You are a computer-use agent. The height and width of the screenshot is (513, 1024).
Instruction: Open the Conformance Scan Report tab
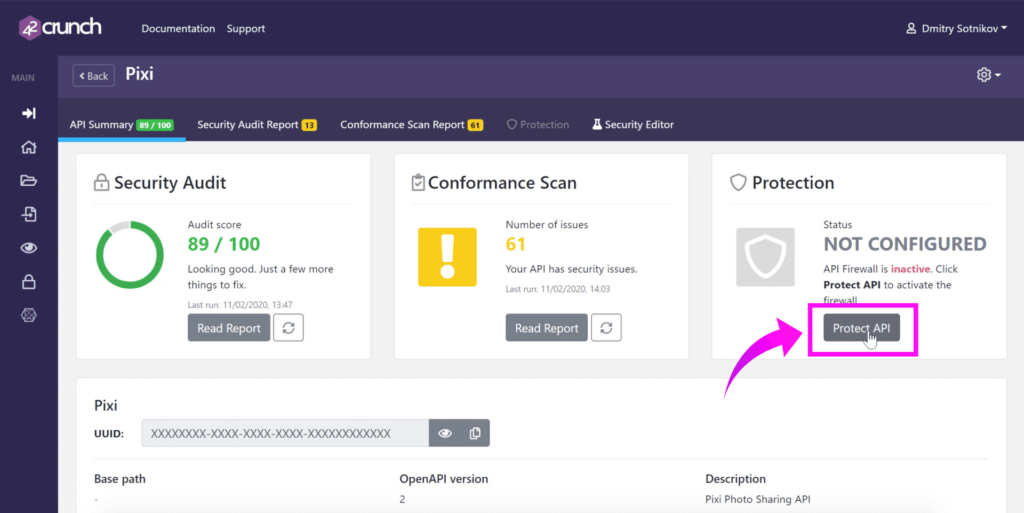click(411, 125)
